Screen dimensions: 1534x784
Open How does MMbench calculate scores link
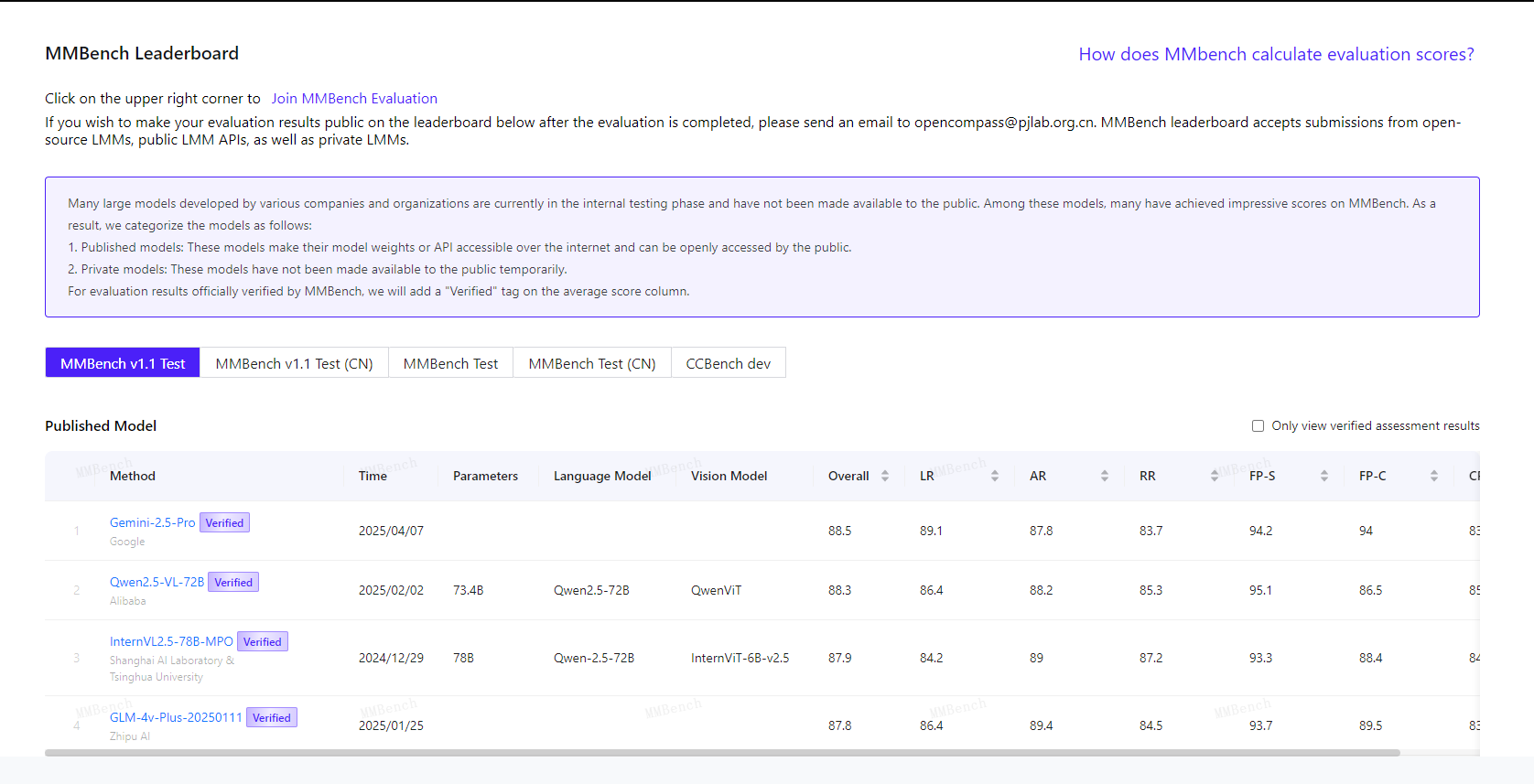(1275, 54)
